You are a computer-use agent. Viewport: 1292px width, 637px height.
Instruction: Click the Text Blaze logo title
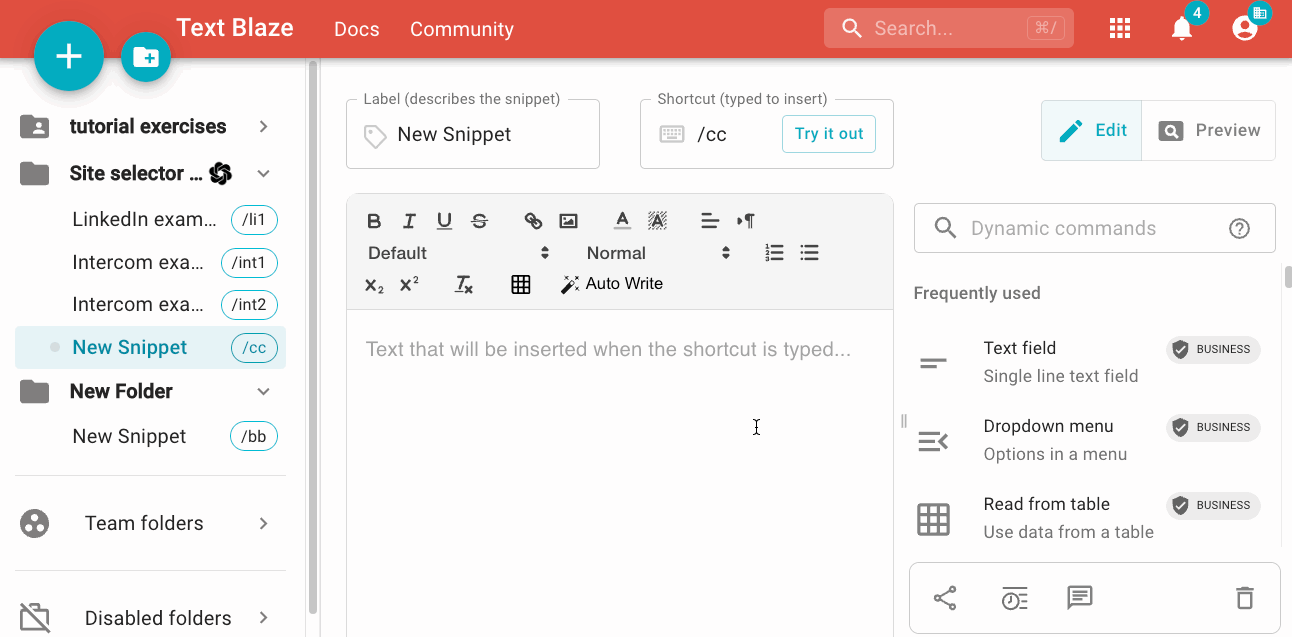click(x=235, y=27)
